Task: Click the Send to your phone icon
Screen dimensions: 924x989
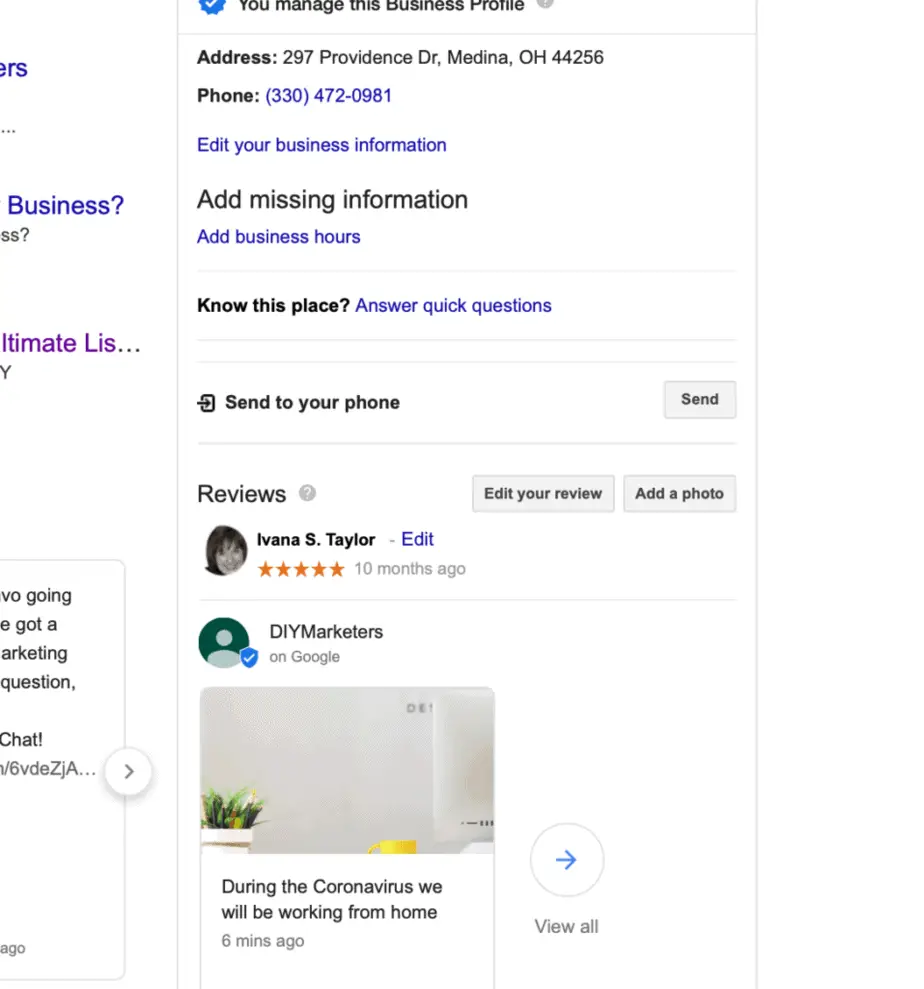Action: (x=206, y=402)
